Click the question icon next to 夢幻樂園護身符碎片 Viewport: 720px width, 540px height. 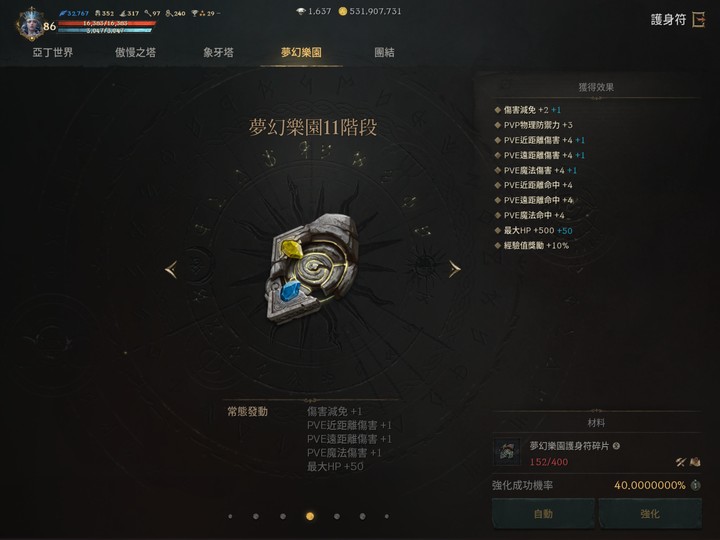click(617, 445)
